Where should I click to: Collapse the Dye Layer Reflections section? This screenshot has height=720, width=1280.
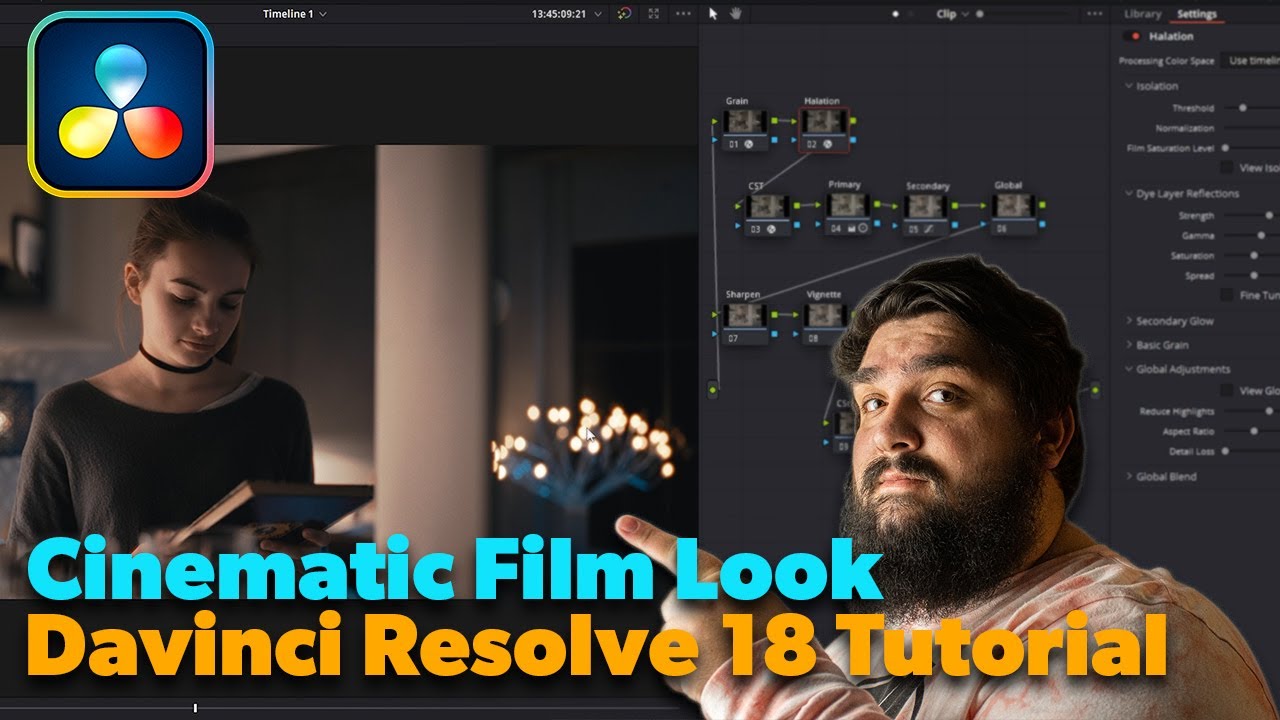(x=1129, y=194)
